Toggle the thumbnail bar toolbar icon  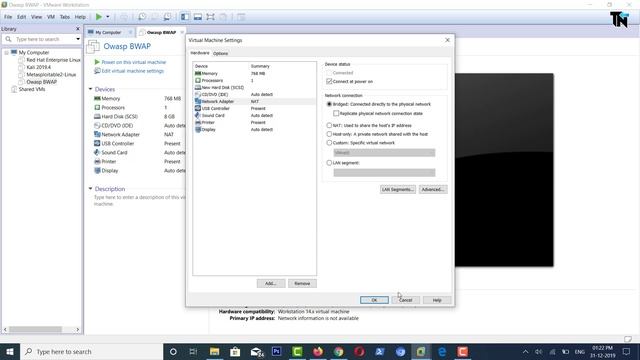click(x=198, y=17)
